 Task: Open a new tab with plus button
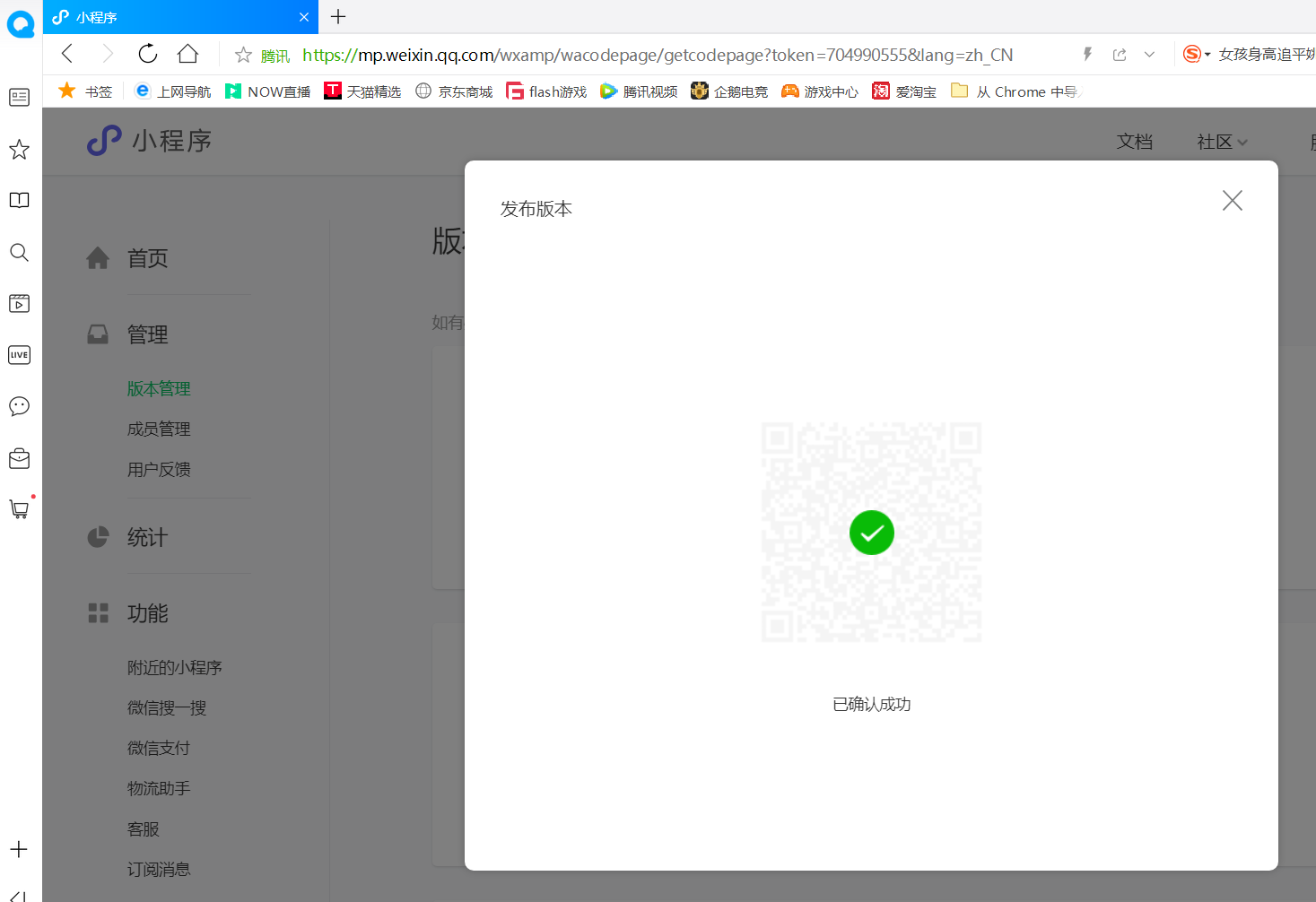tap(338, 16)
